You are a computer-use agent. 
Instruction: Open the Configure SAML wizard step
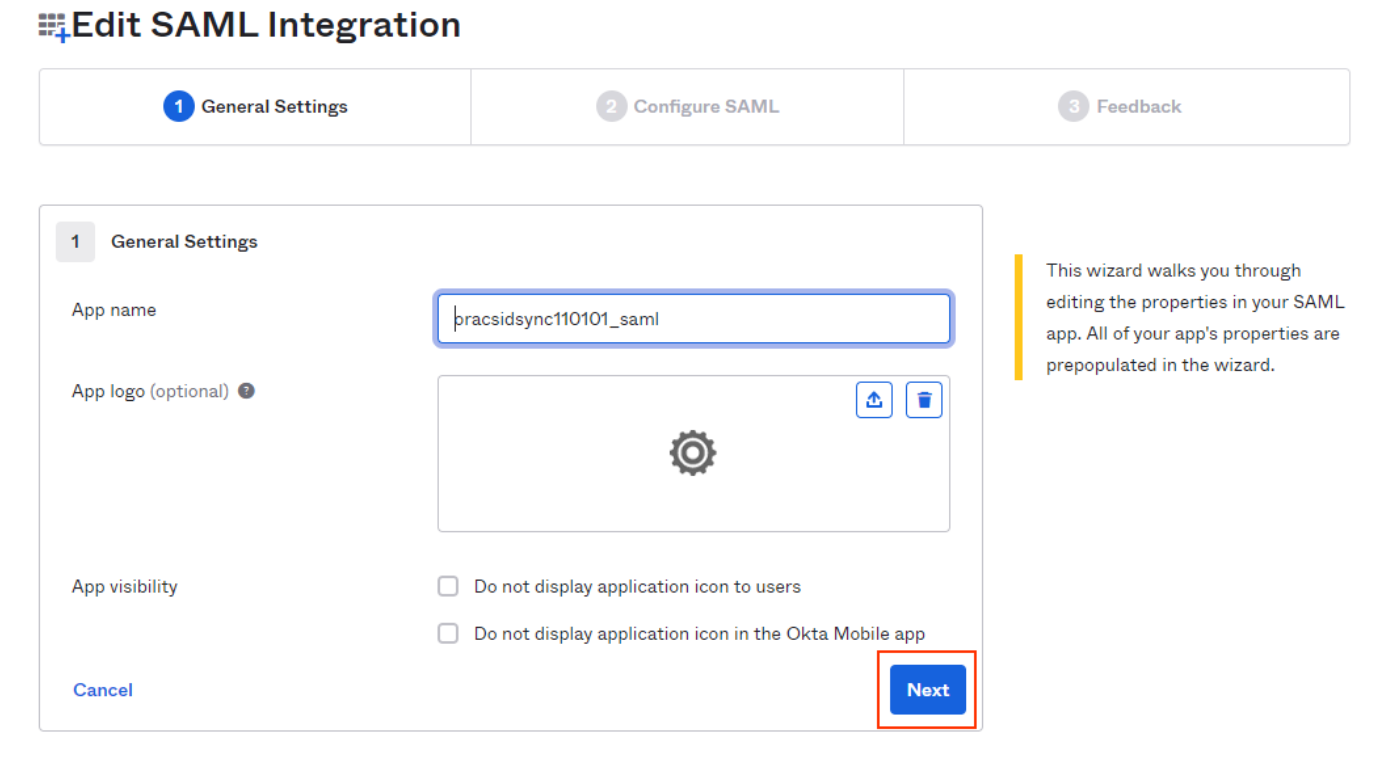(687, 107)
